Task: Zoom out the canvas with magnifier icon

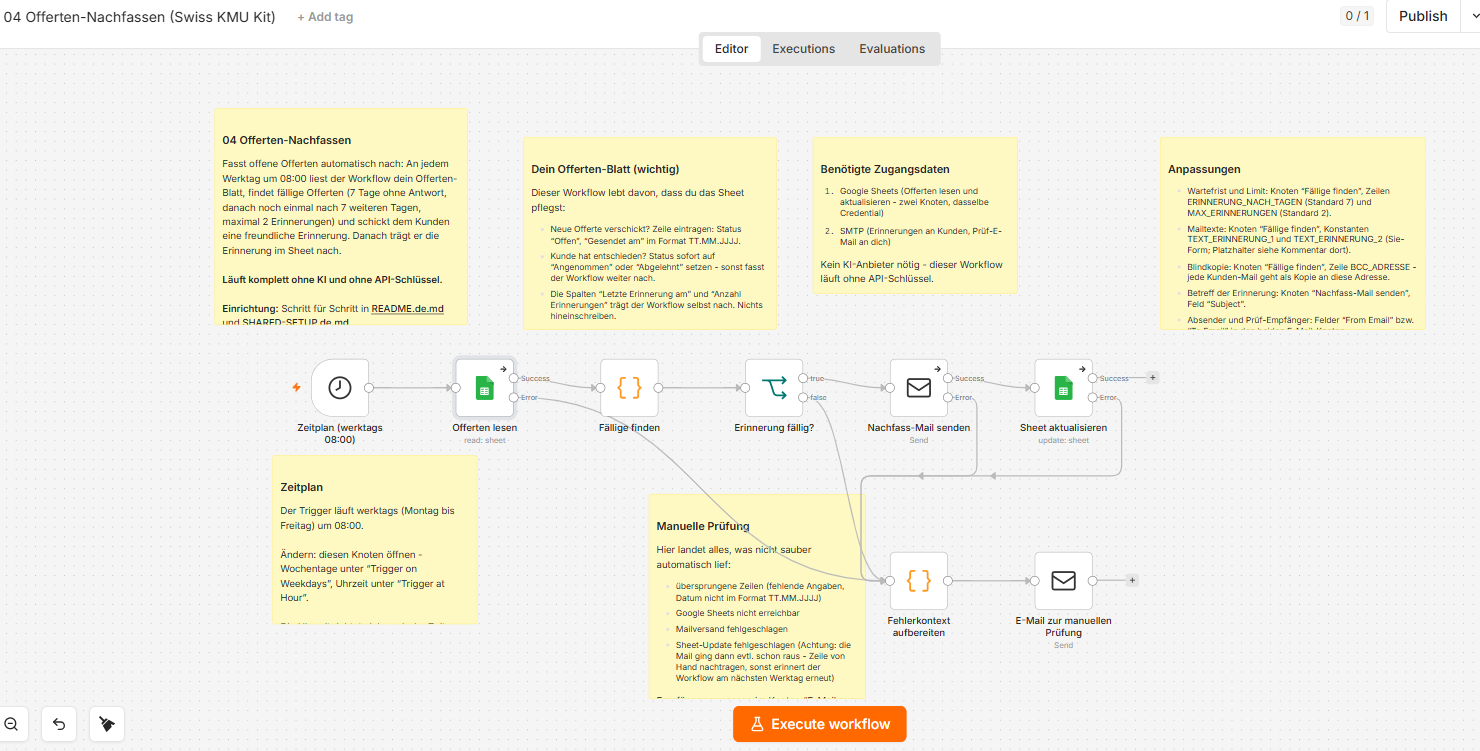Action: [12, 724]
